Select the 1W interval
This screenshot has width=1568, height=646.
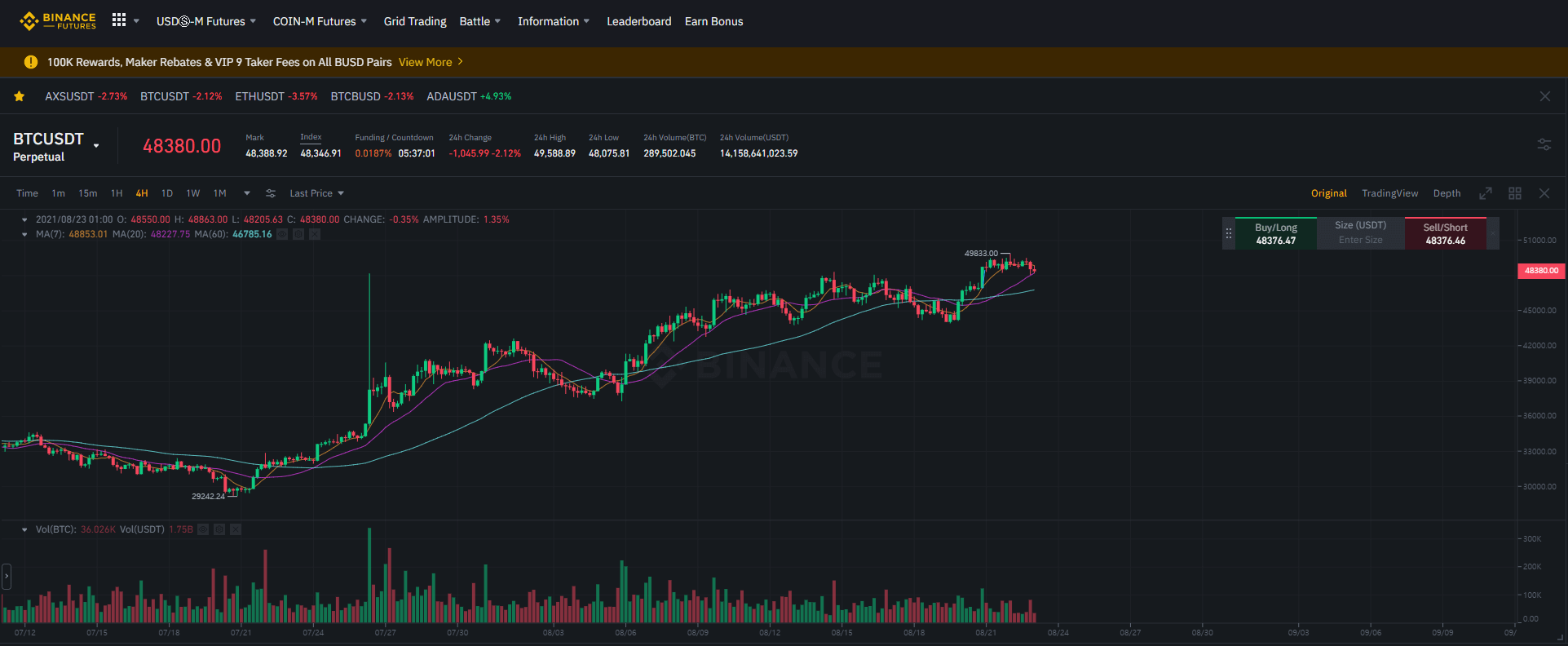pos(193,193)
